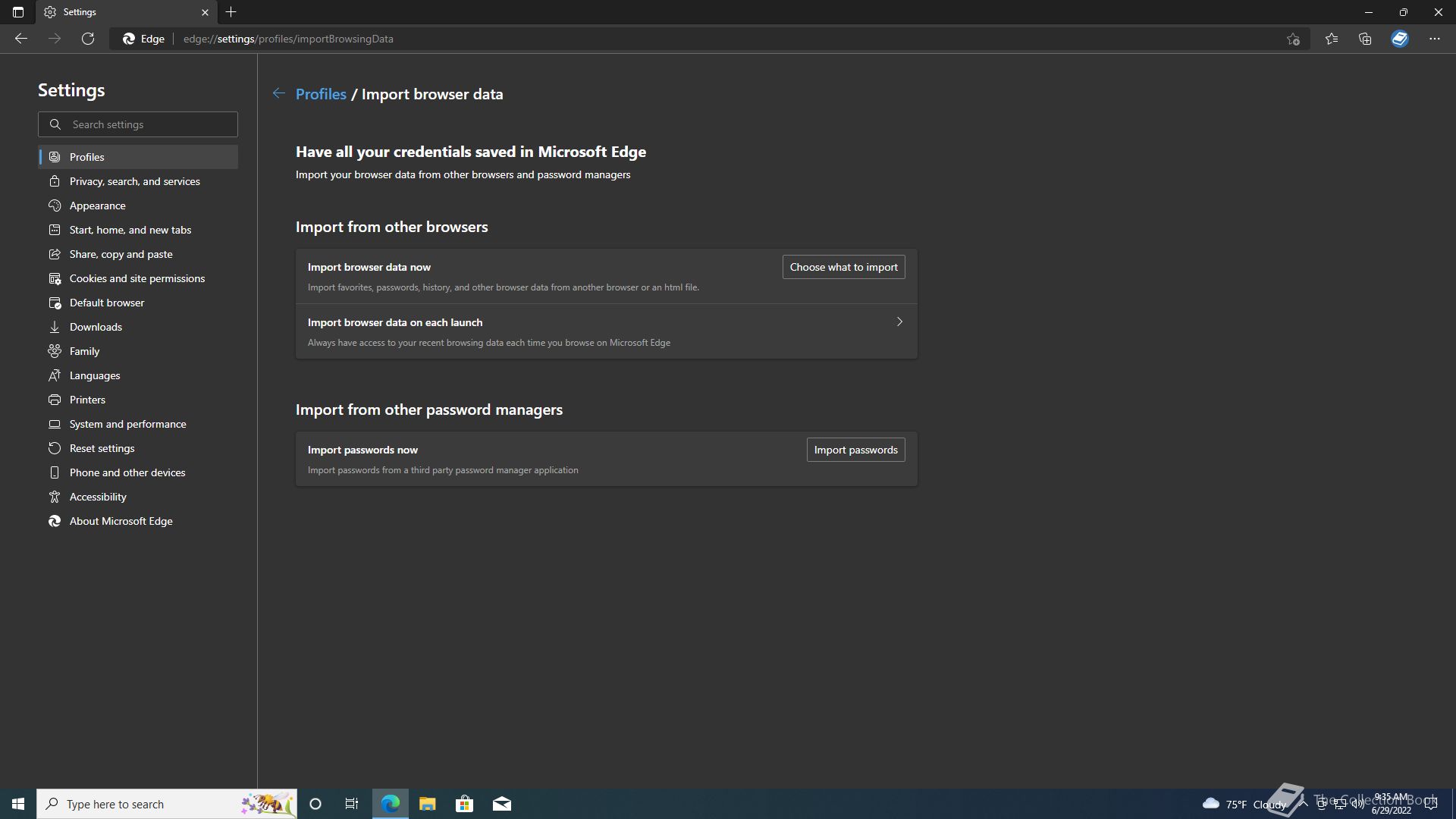Open System and performance settings

[x=138, y=424]
